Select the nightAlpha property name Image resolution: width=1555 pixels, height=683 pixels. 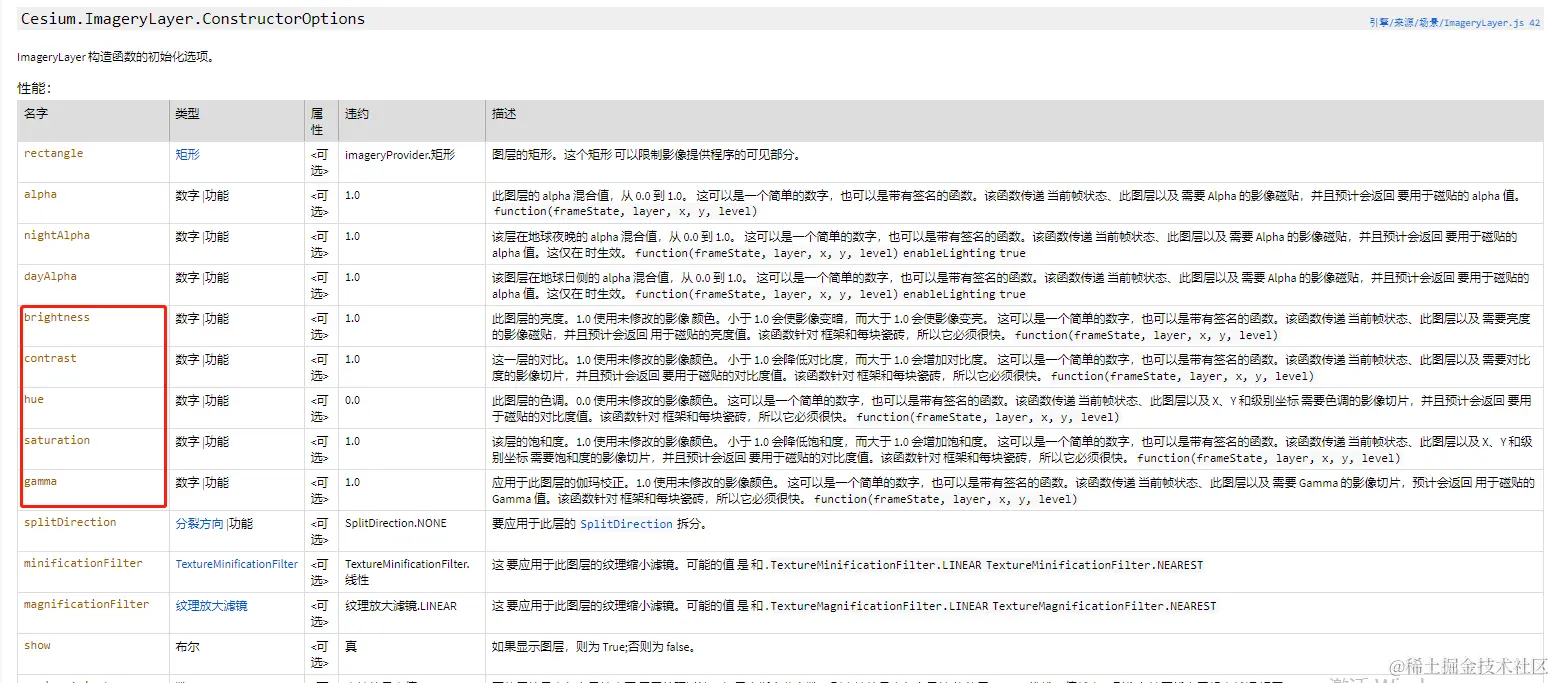pyautogui.click(x=57, y=236)
